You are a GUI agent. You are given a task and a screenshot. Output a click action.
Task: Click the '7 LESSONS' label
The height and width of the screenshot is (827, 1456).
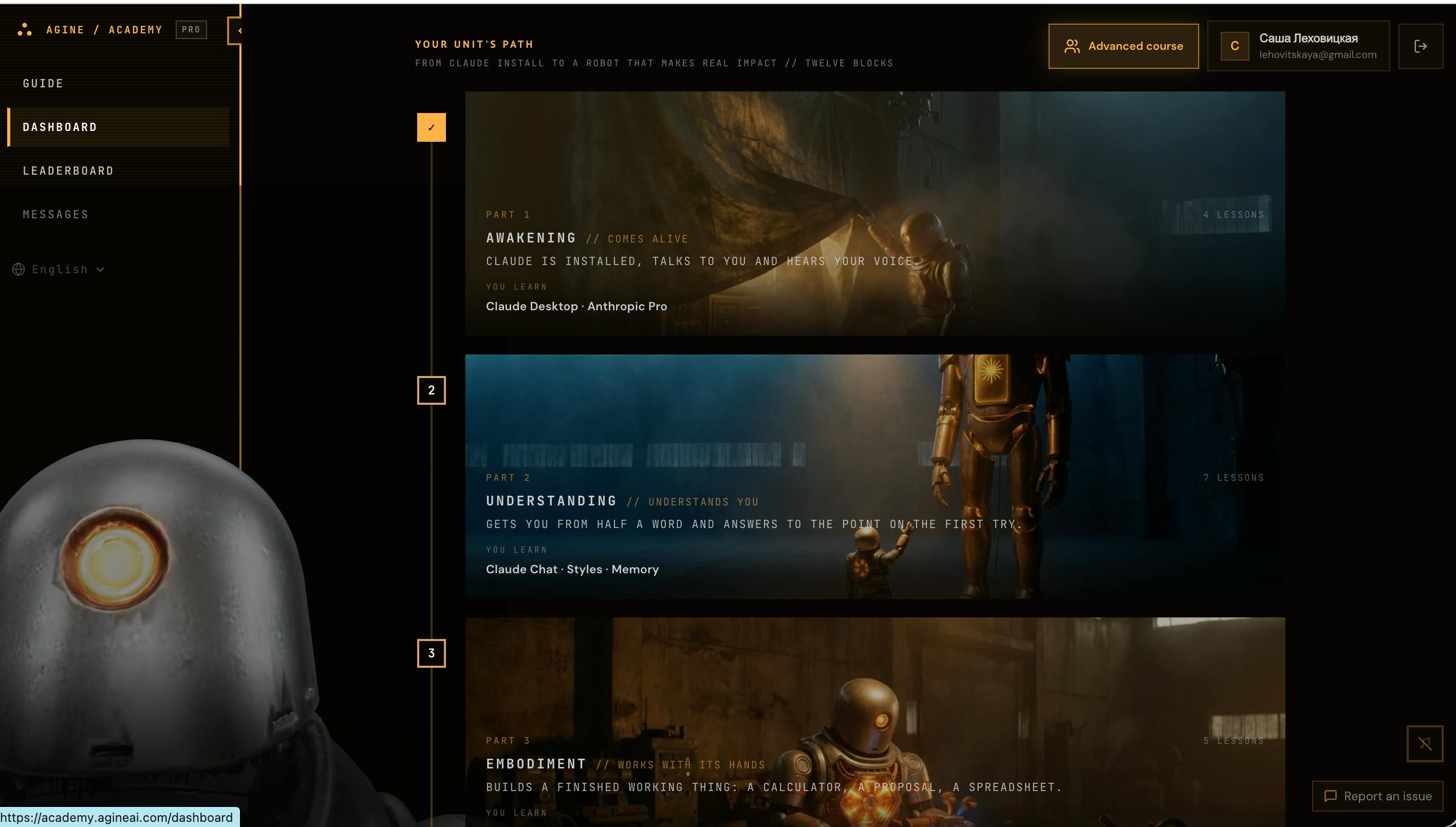1234,478
